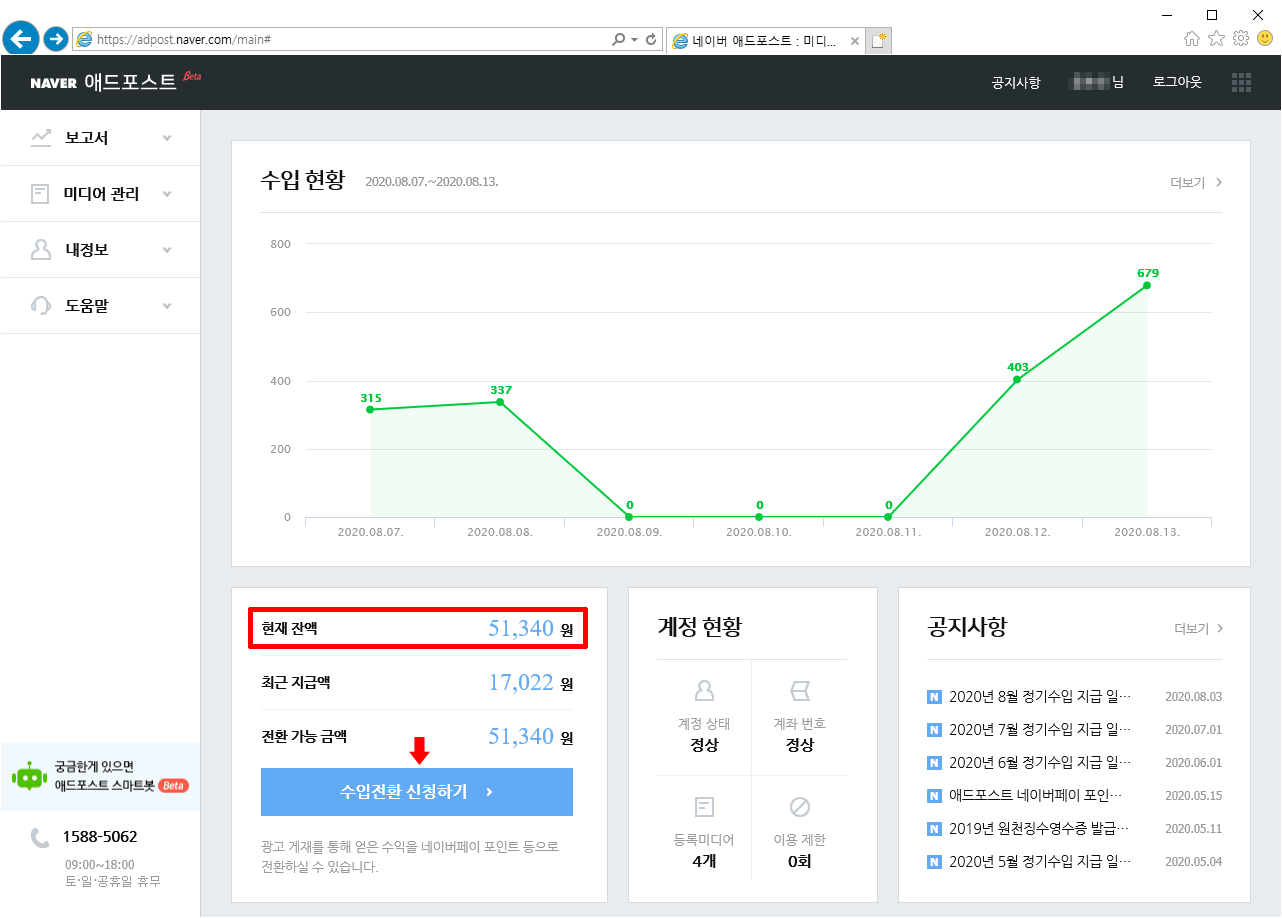This screenshot has width=1282, height=918.
Task: Open browser settings gear icon
Action: 1241,39
